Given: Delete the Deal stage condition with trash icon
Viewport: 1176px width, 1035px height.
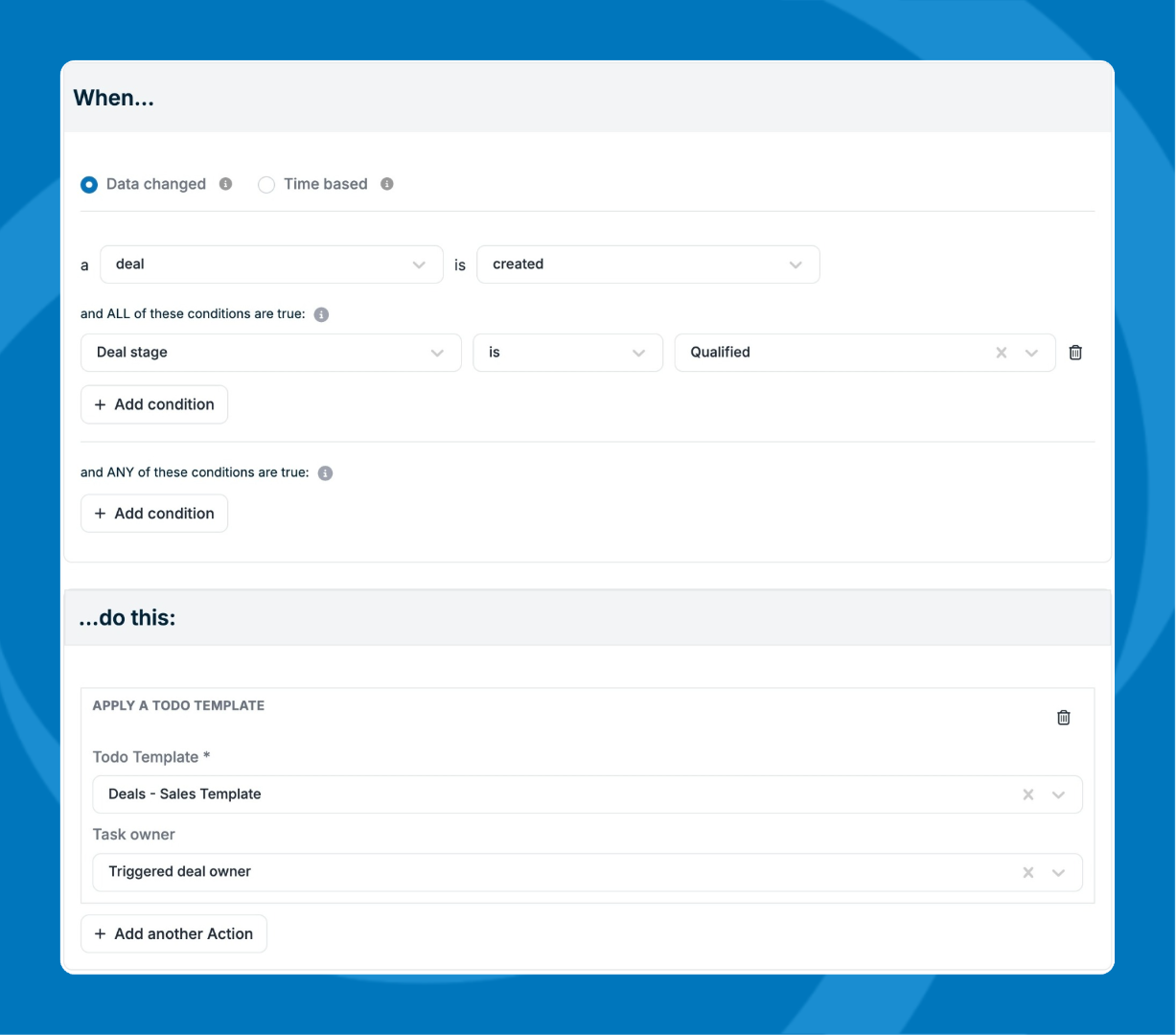Looking at the screenshot, I should click(x=1075, y=353).
